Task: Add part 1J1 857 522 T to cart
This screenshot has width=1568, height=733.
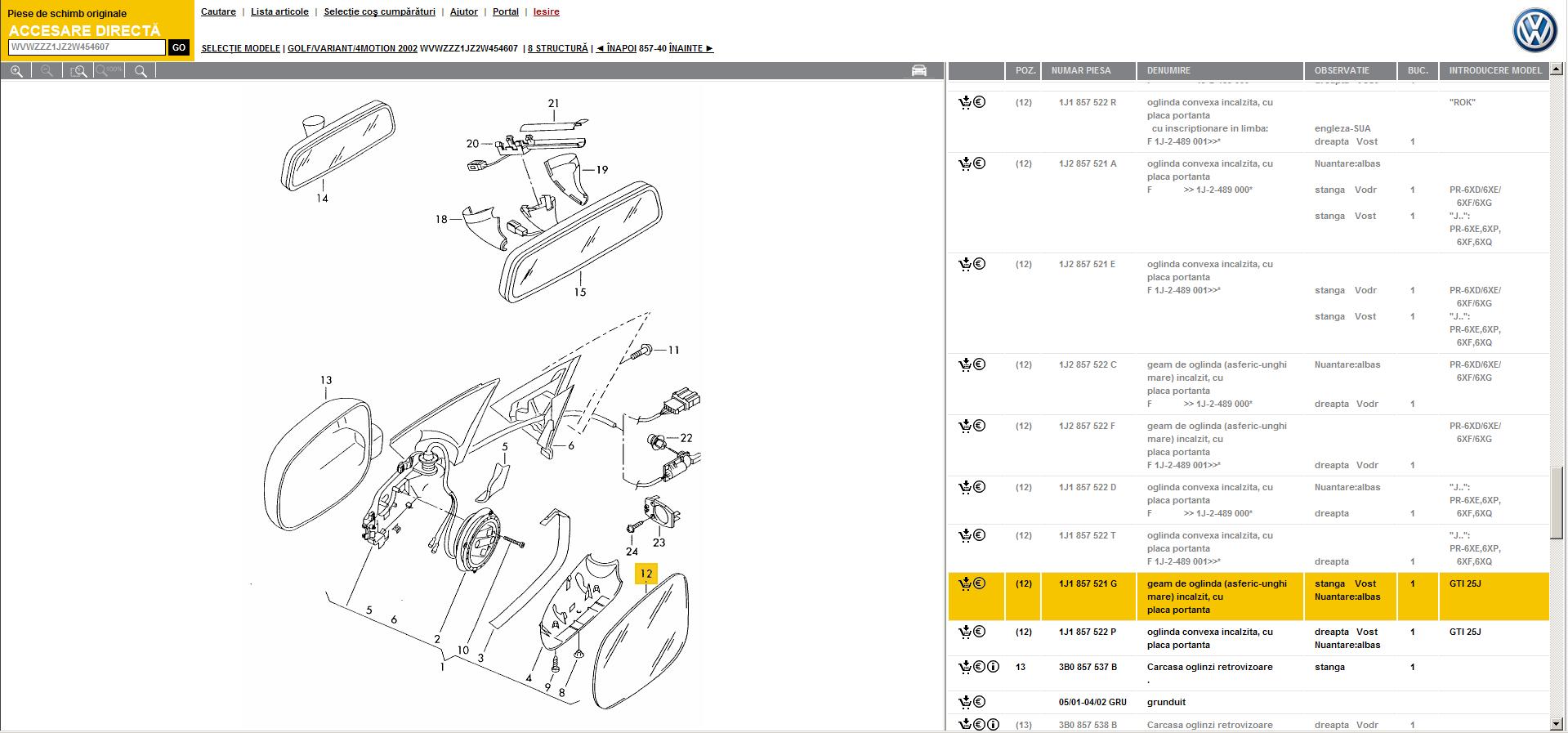Action: tap(965, 535)
